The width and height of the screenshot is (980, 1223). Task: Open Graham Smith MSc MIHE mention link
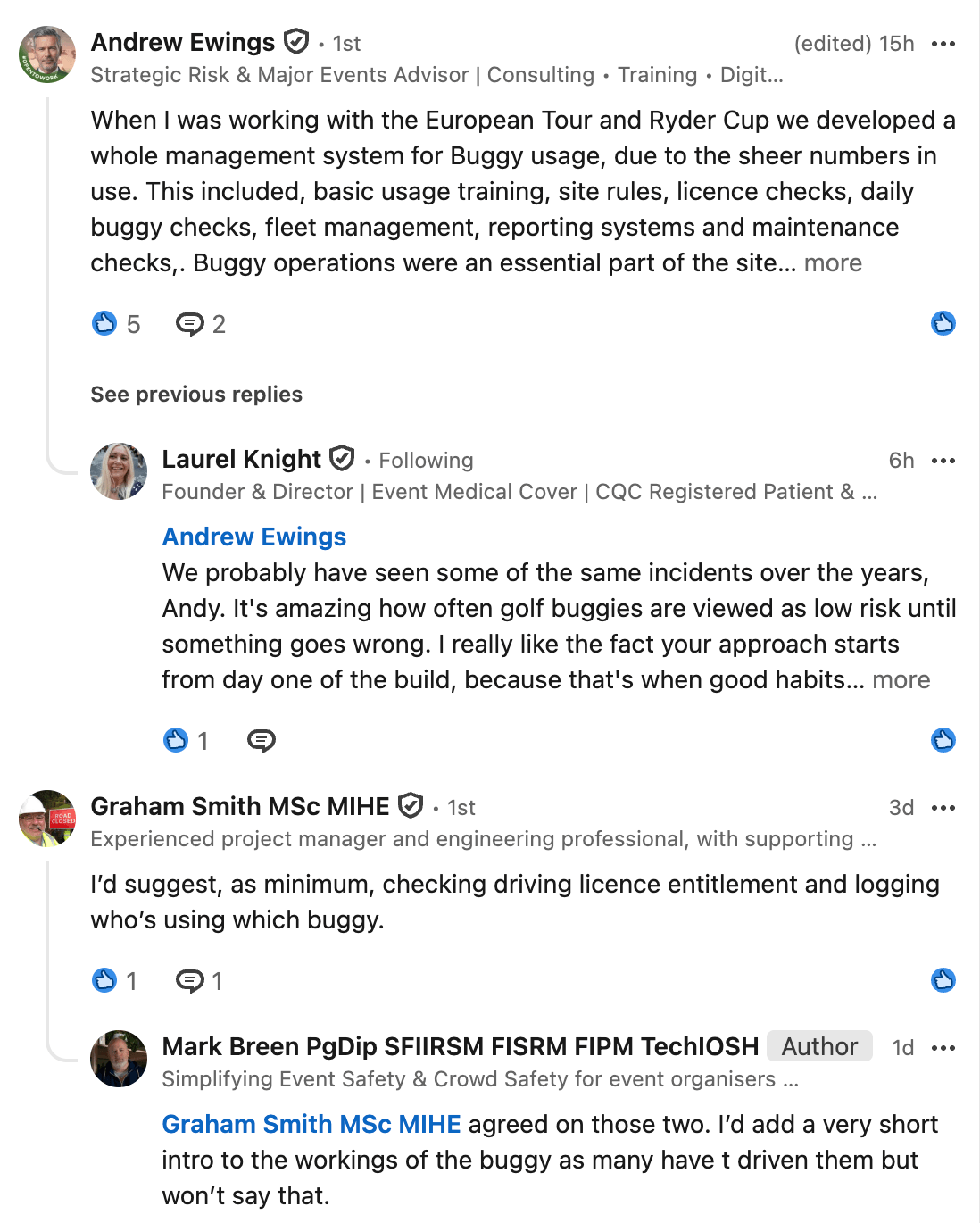tap(311, 1124)
